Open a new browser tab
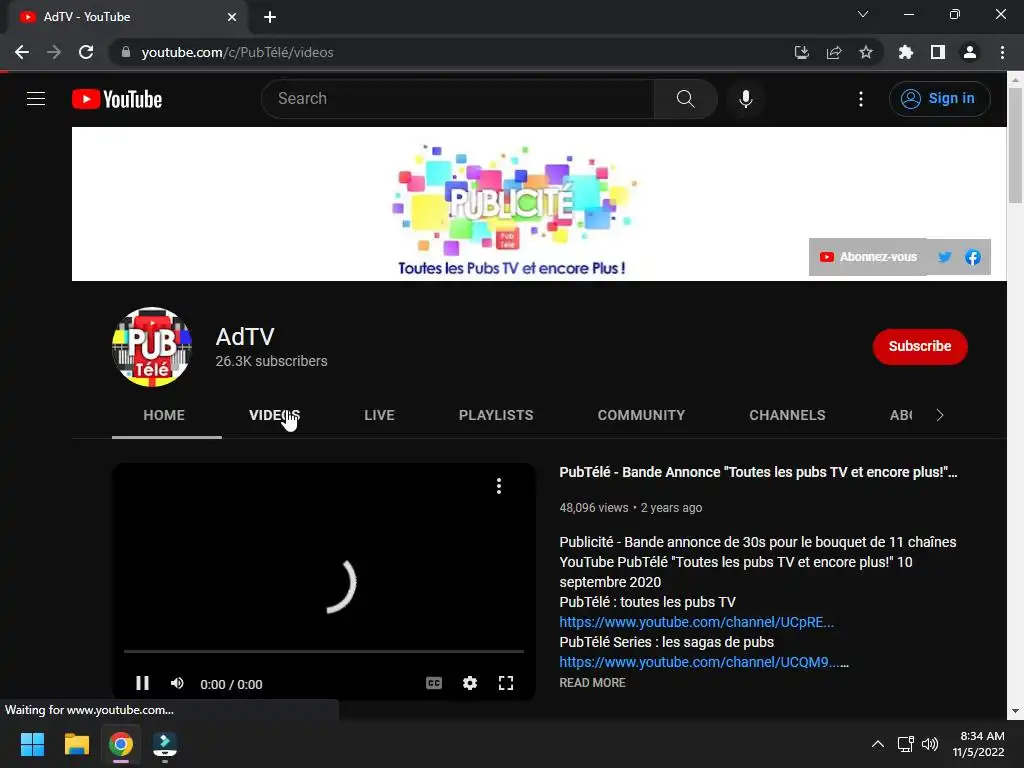The image size is (1024, 768). point(270,17)
